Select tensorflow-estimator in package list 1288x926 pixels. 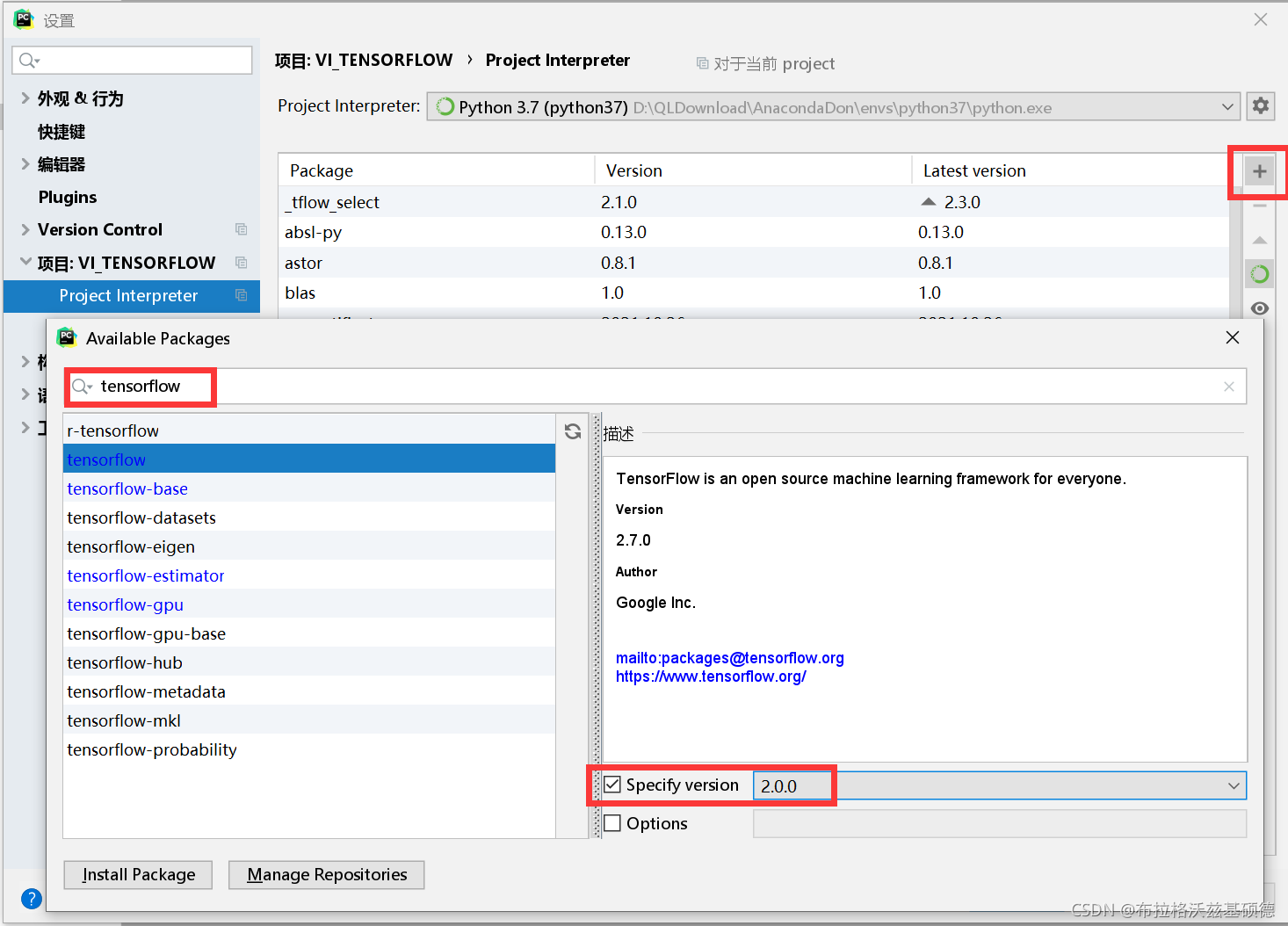(x=309, y=575)
